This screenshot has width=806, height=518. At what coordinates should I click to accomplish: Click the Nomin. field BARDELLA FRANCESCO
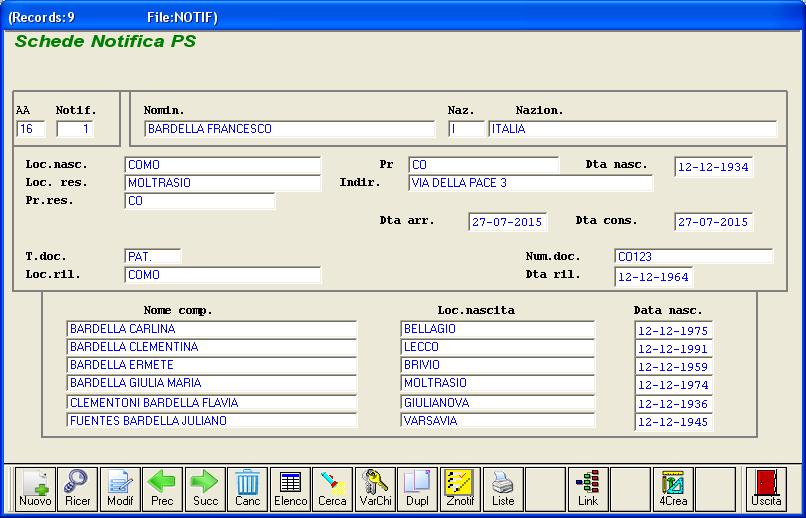click(x=290, y=128)
